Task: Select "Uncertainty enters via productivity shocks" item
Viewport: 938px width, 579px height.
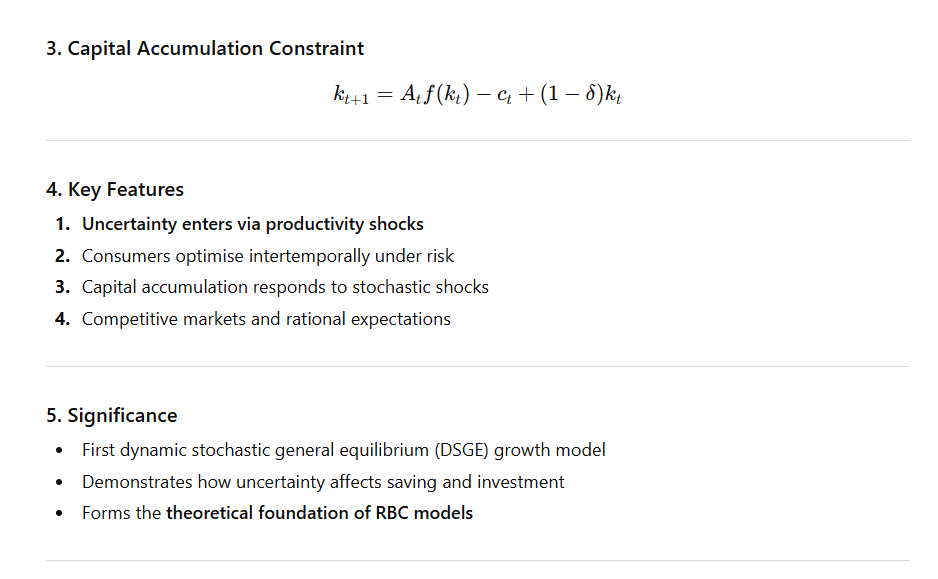Action: coord(252,224)
